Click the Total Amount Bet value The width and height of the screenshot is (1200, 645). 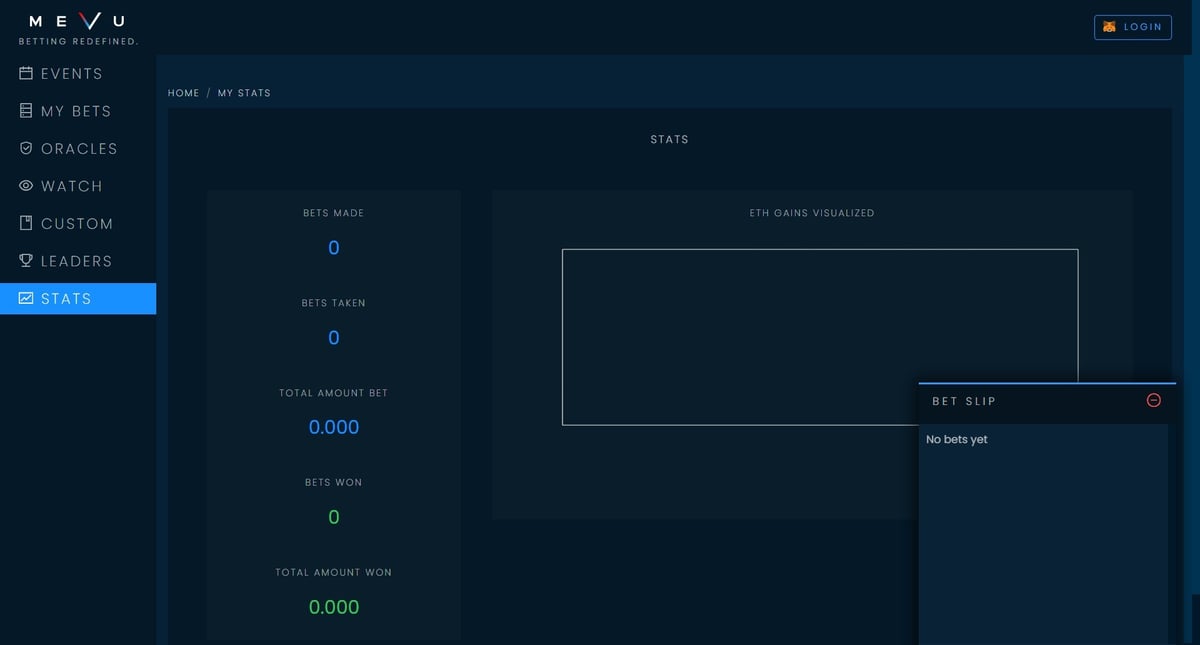point(333,427)
